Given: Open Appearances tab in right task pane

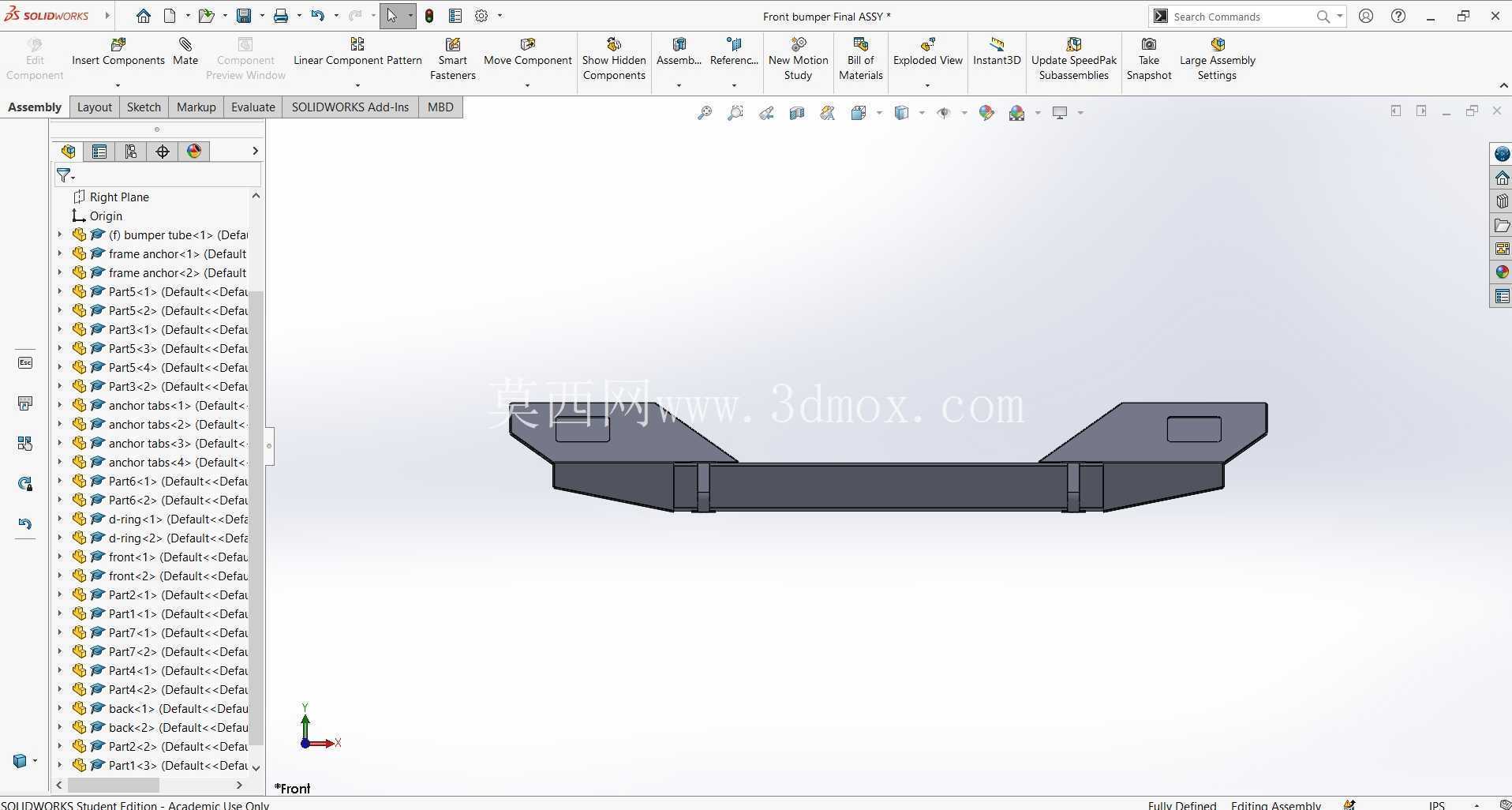Looking at the screenshot, I should tap(1502, 272).
